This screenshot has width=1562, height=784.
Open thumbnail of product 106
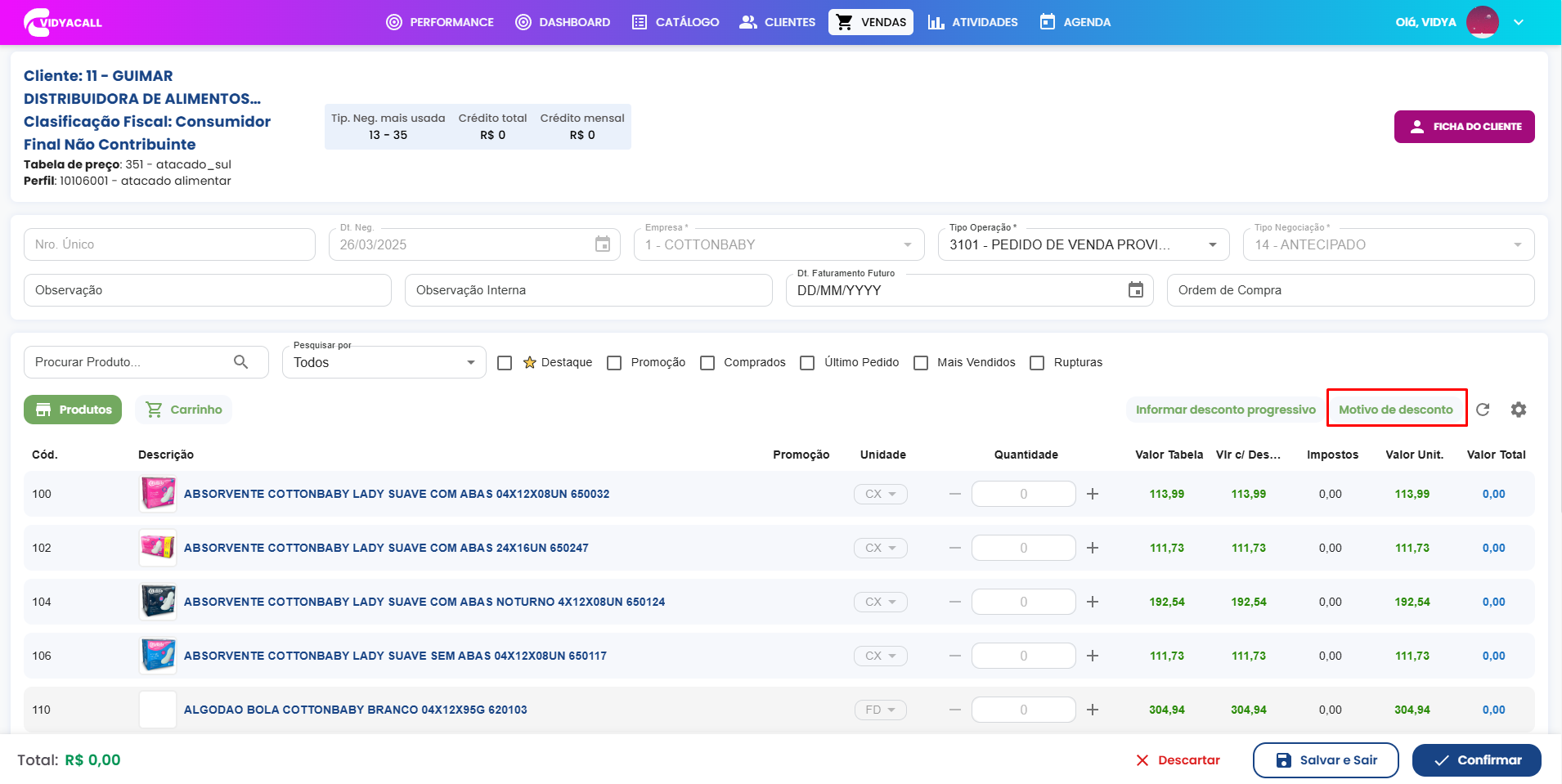158,656
